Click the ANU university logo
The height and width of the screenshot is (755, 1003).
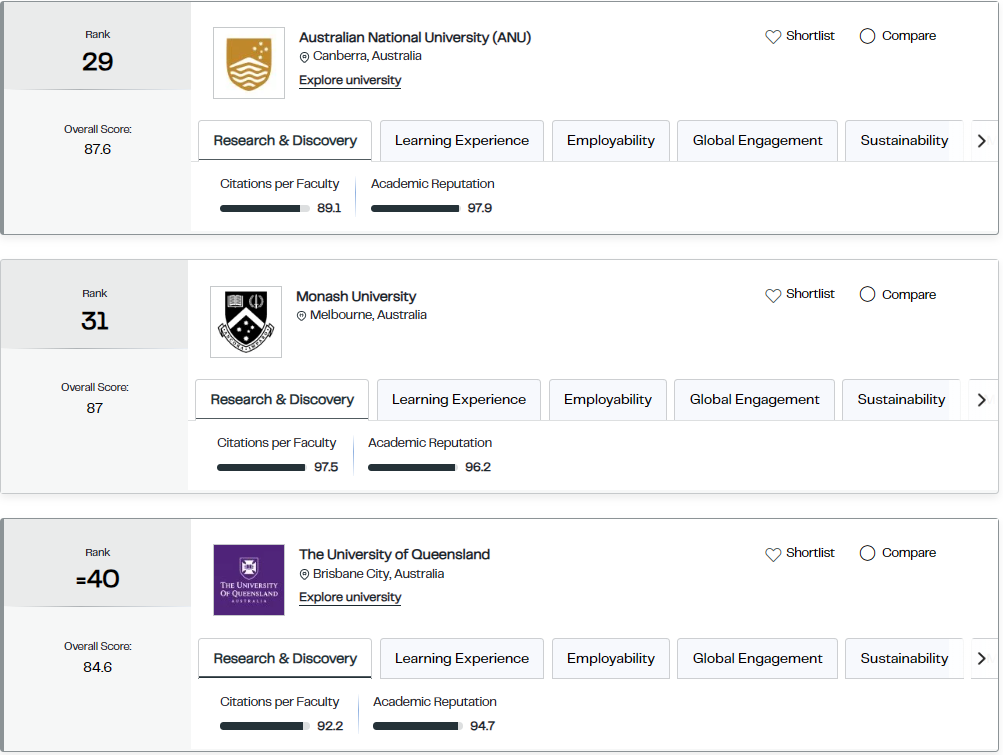[x=249, y=63]
